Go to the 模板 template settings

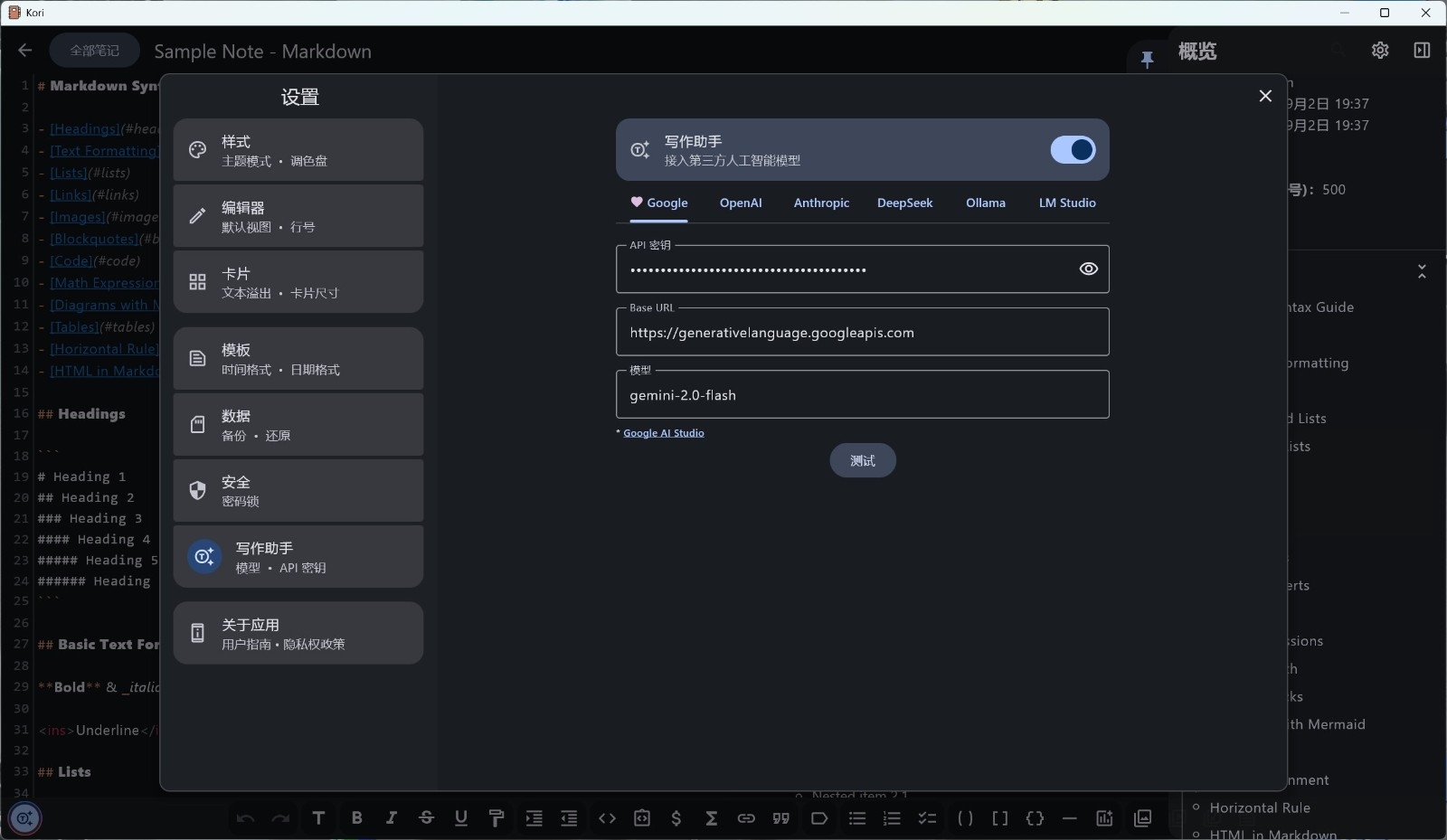298,359
